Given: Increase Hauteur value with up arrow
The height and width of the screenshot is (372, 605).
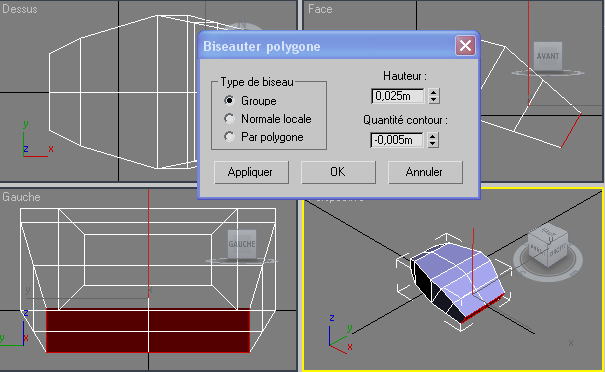Looking at the screenshot, I should (x=434, y=93).
